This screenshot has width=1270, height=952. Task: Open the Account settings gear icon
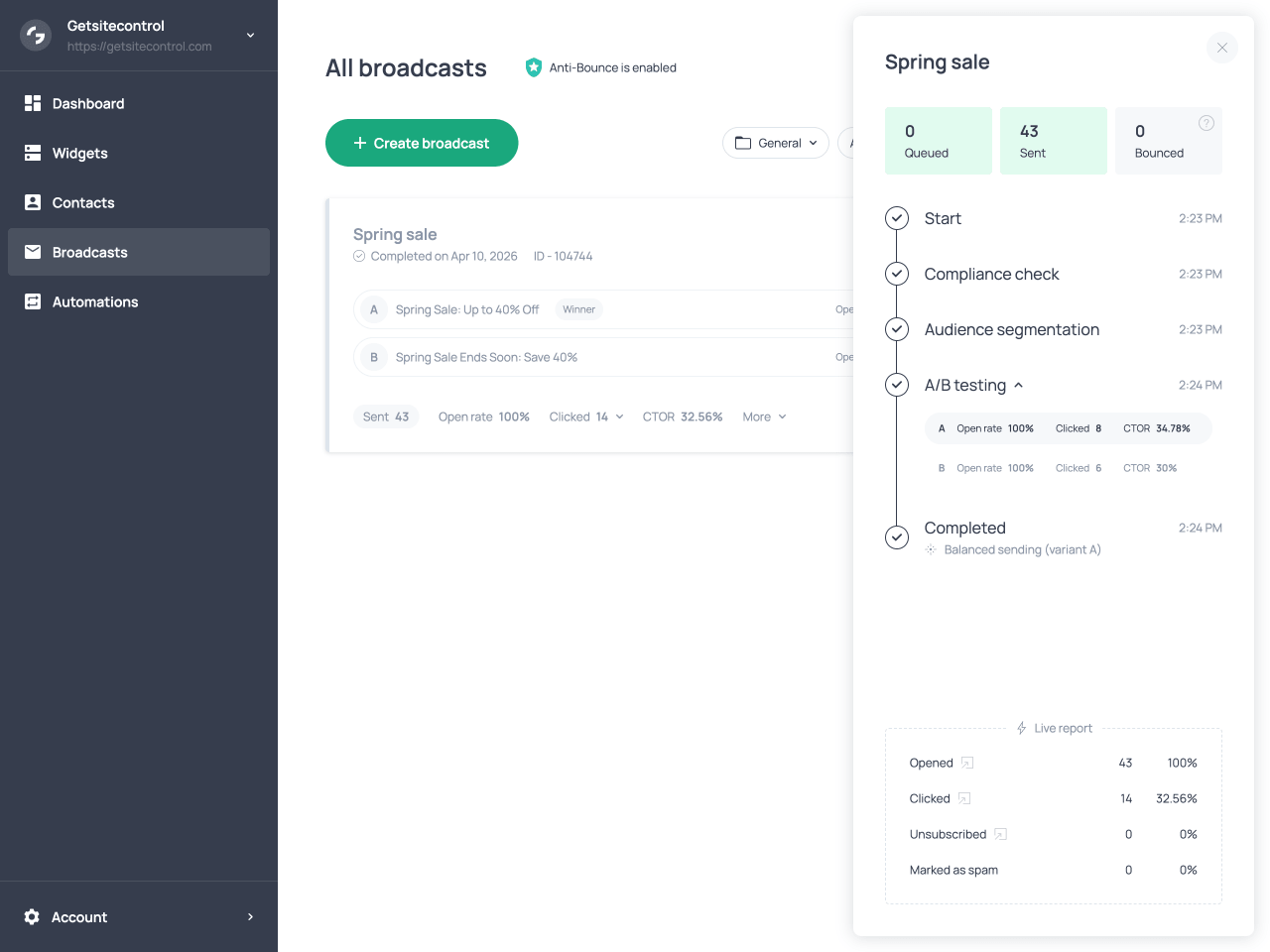tap(31, 917)
